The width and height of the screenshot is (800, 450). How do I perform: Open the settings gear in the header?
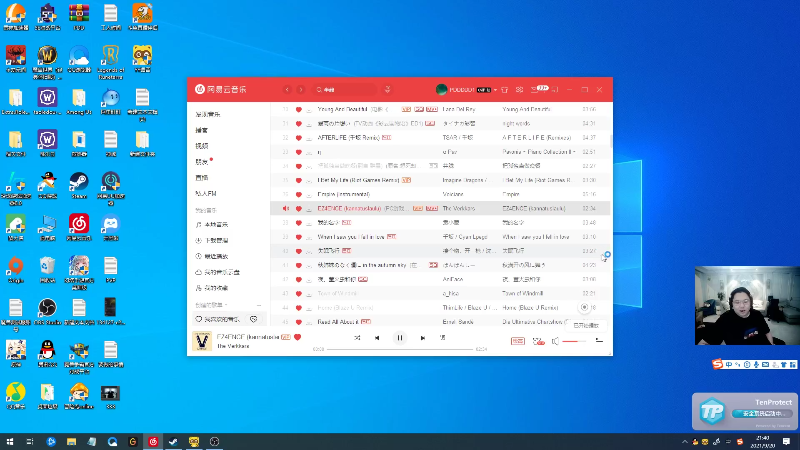point(519,89)
